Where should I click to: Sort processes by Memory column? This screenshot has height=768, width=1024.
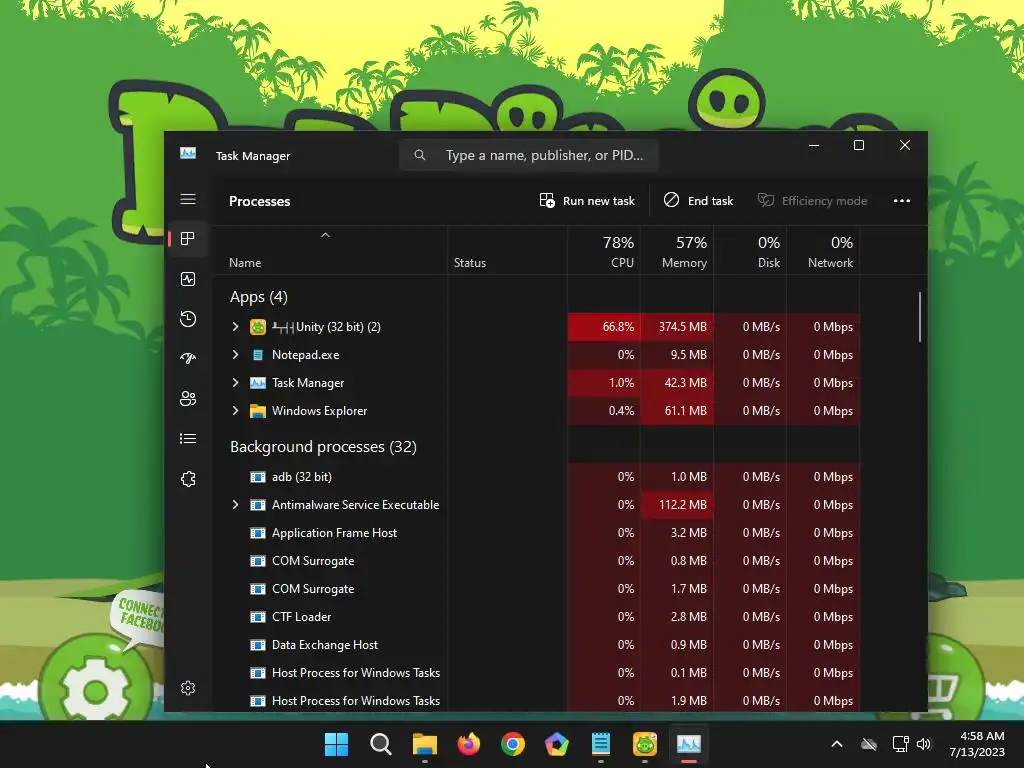677,251
